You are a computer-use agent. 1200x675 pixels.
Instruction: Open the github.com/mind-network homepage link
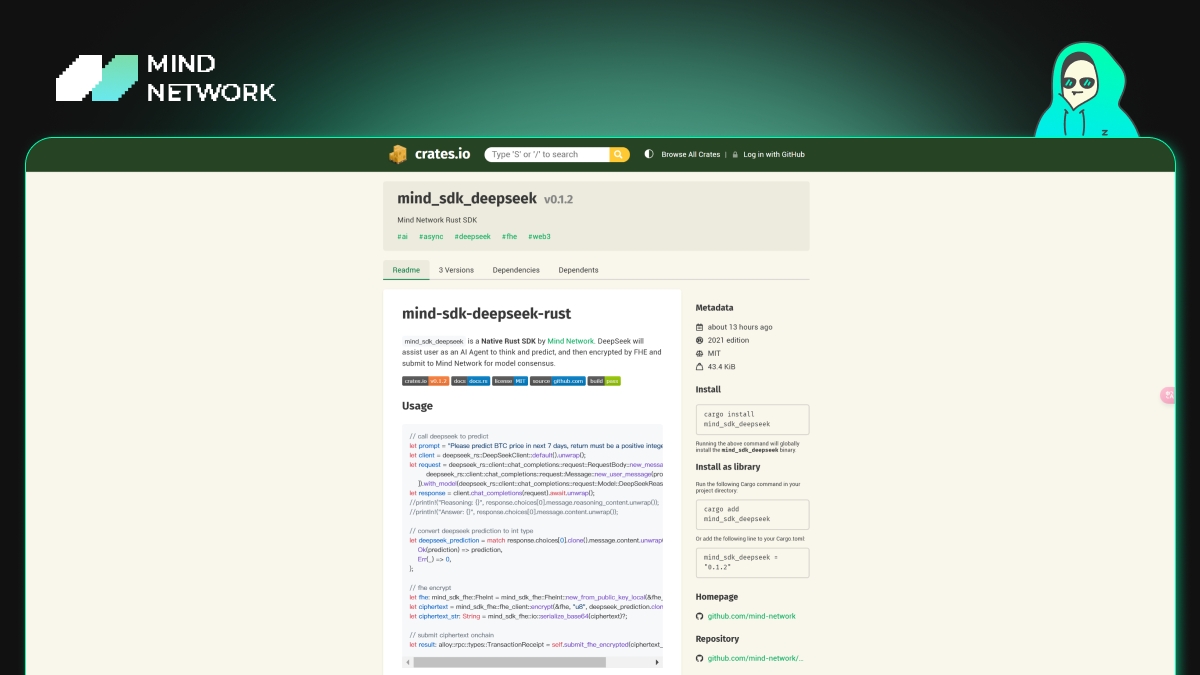click(x=752, y=616)
